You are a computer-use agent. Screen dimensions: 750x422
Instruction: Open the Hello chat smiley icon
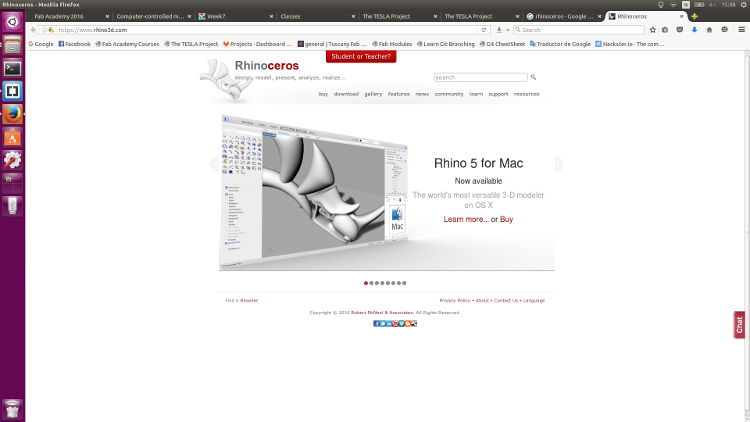click(x=725, y=30)
